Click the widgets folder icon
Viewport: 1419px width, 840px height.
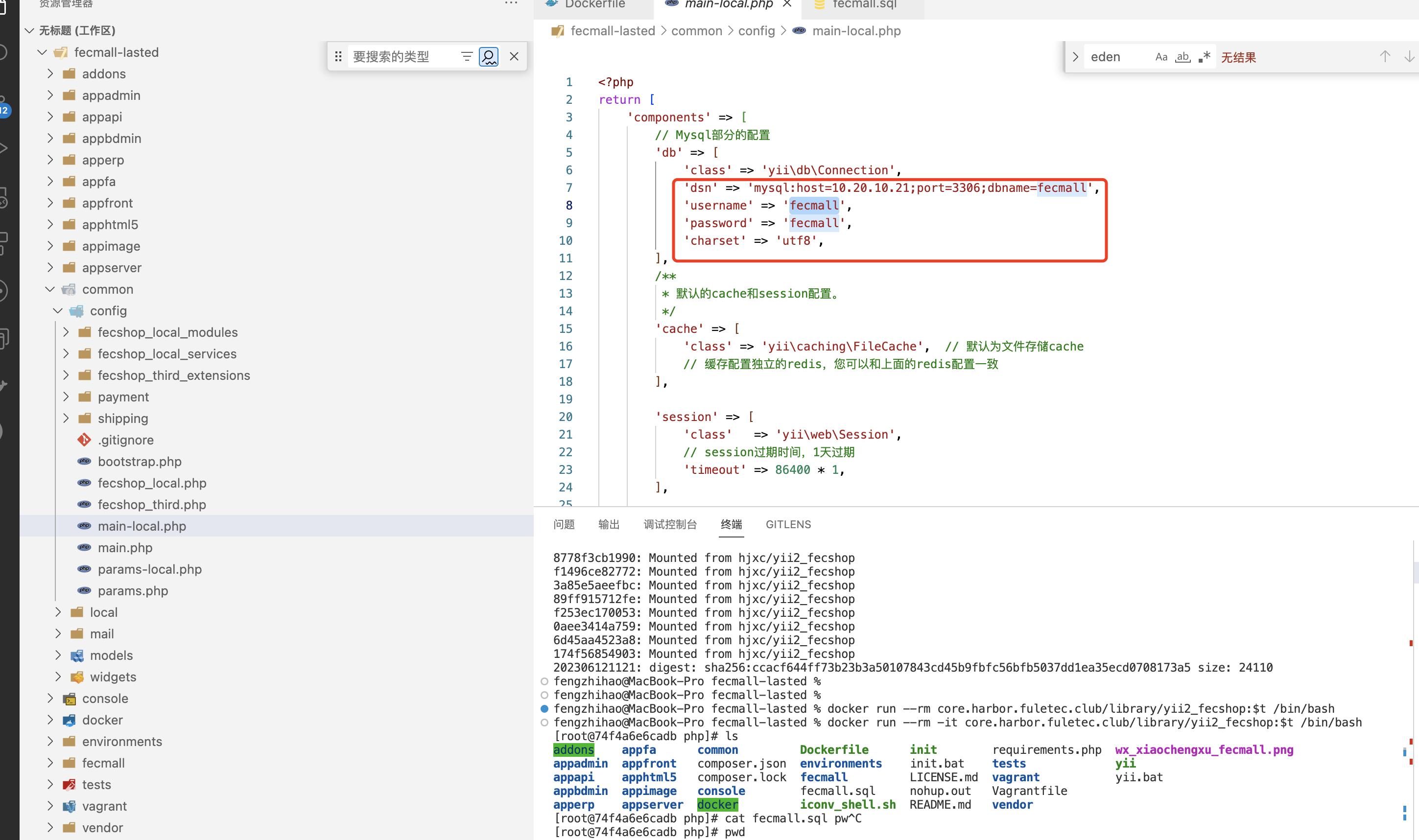point(77,677)
